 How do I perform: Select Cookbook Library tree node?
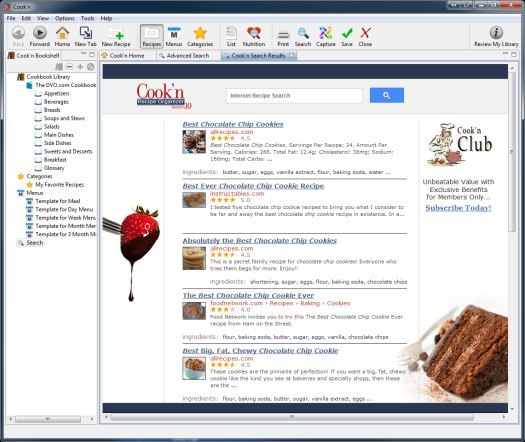[48, 77]
